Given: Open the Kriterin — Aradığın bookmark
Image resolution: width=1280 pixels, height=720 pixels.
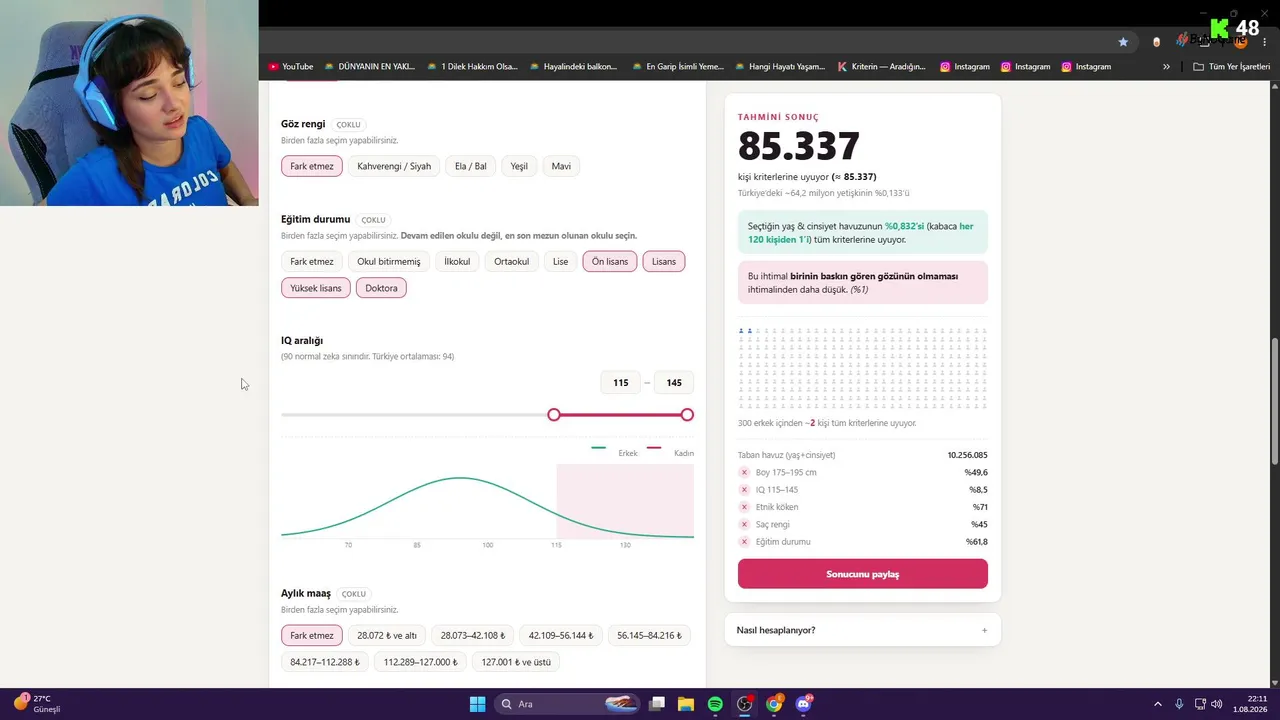Looking at the screenshot, I should [882, 67].
